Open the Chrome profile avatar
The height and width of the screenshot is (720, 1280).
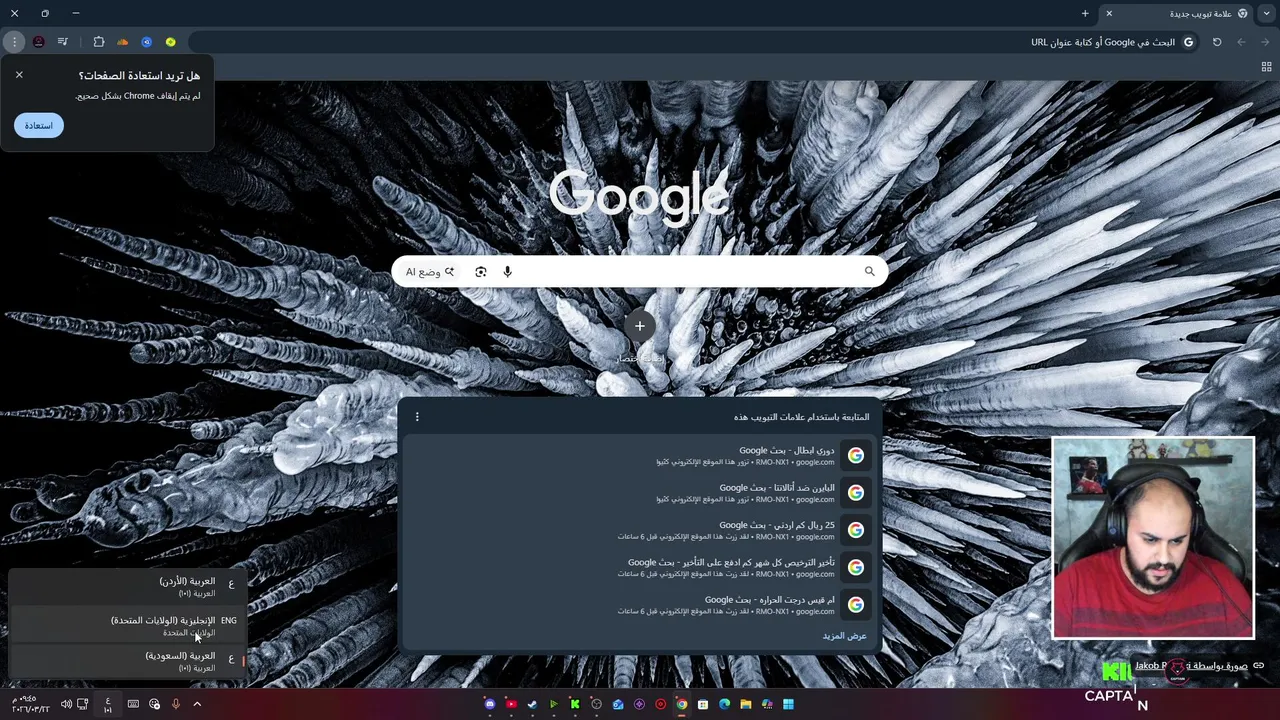coord(39,42)
